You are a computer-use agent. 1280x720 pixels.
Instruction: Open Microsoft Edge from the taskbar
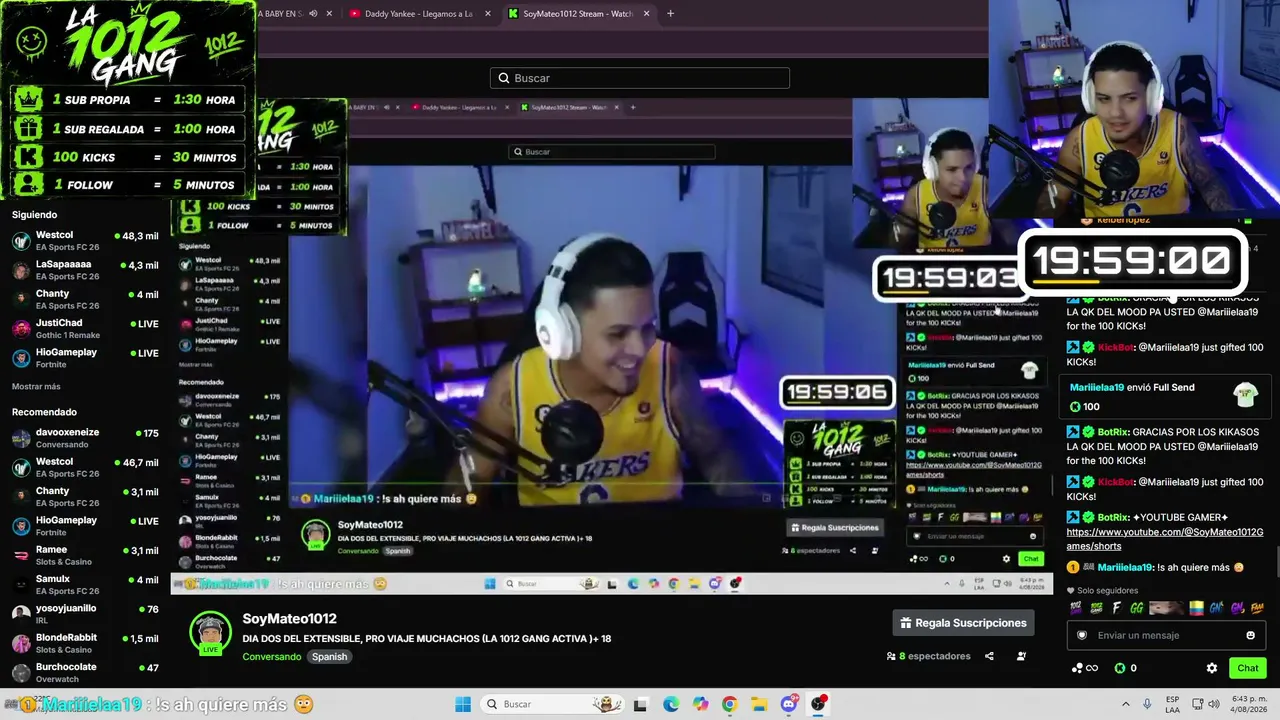(x=671, y=704)
